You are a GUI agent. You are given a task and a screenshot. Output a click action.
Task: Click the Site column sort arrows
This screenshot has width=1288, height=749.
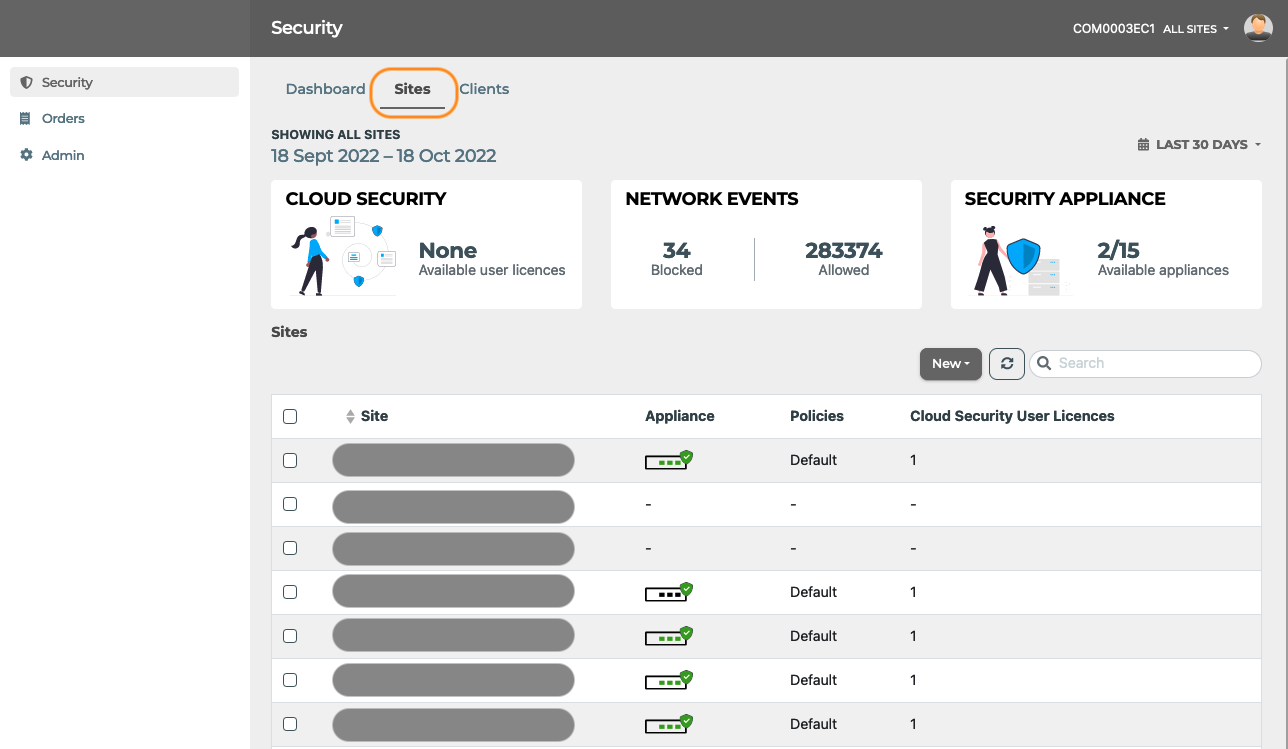350,417
